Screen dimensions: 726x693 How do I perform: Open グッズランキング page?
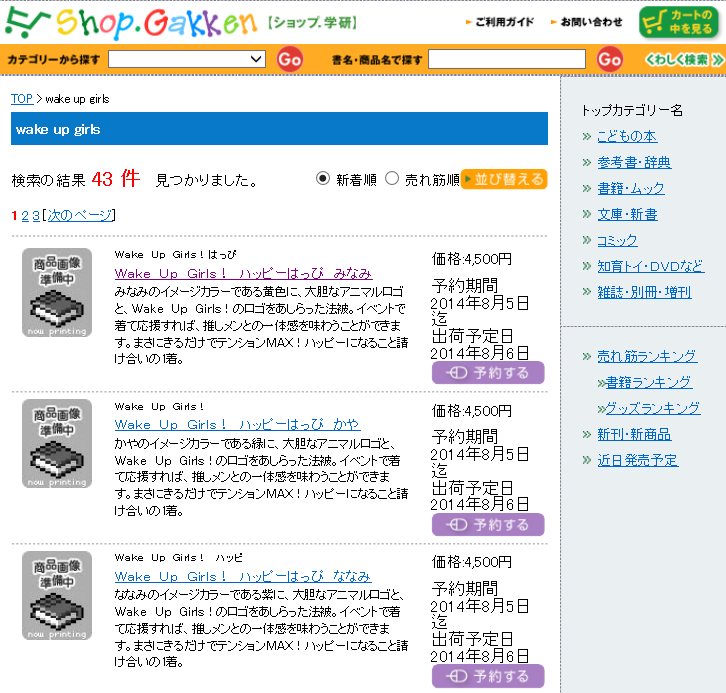point(652,408)
